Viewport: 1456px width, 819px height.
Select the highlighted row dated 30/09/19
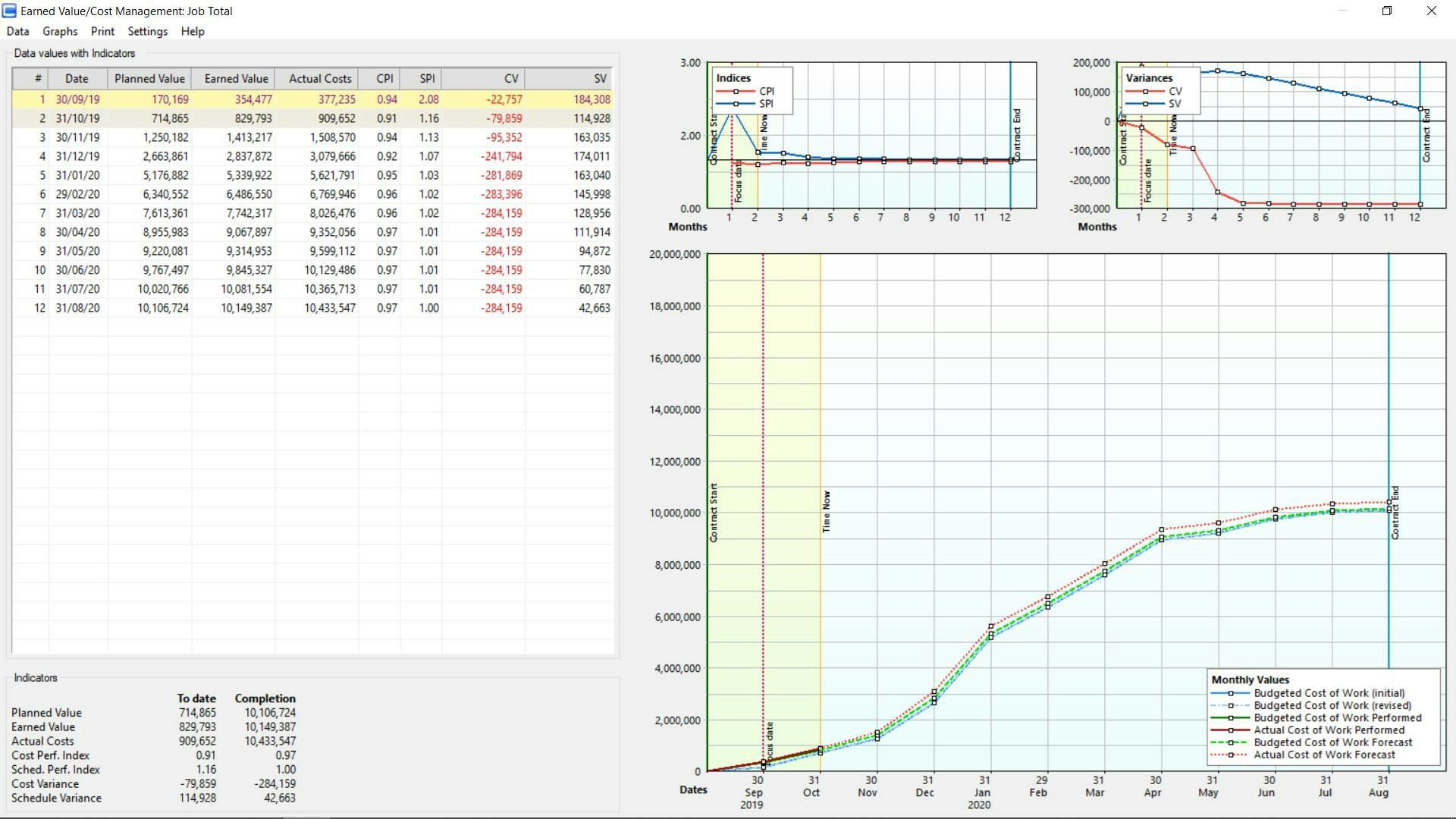tap(227, 99)
